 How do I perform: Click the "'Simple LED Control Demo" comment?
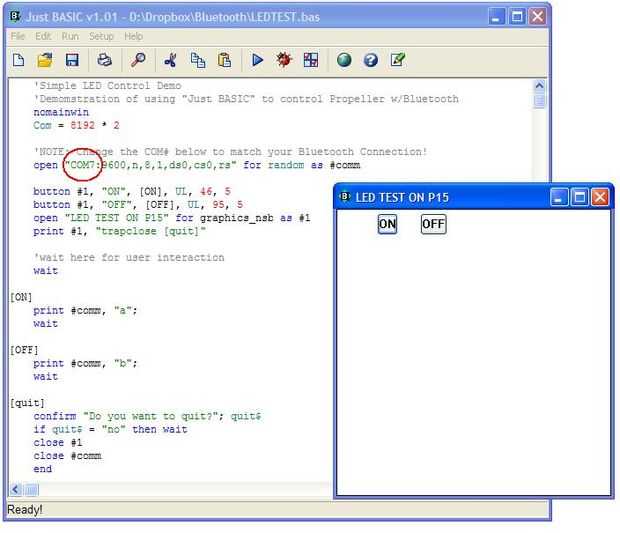point(108,86)
